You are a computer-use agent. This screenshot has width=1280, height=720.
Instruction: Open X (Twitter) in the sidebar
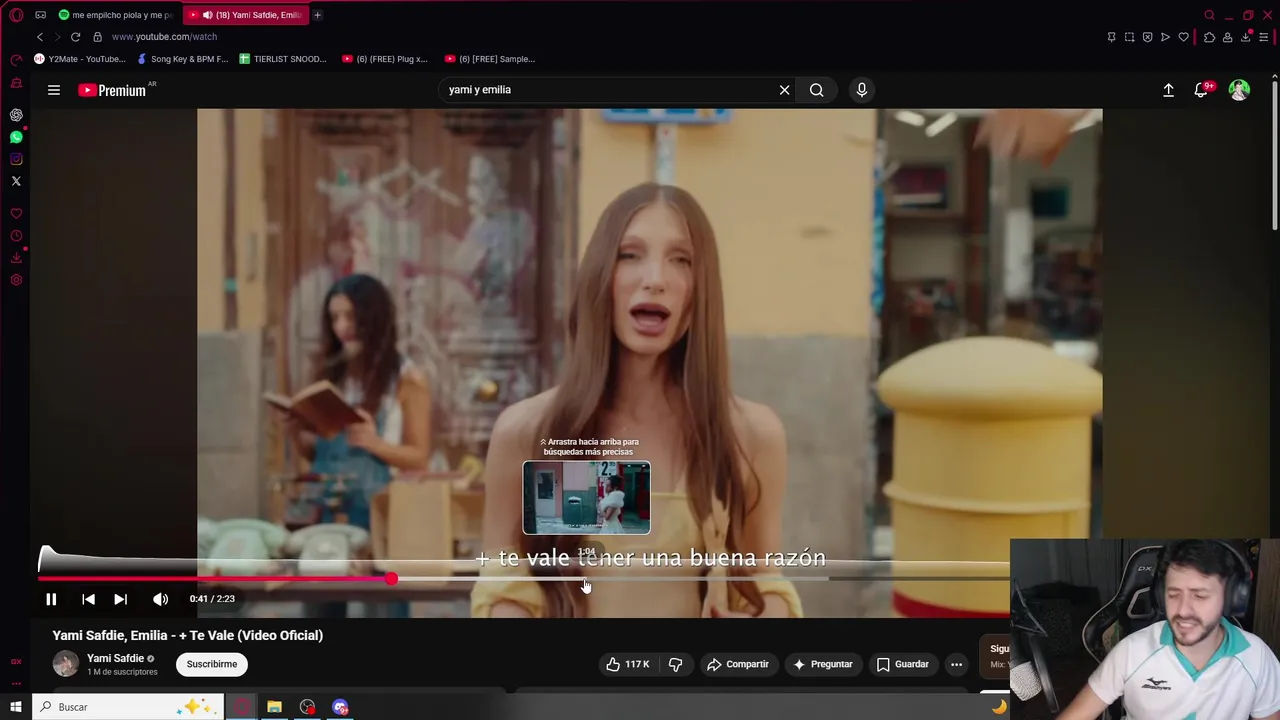tap(16, 181)
